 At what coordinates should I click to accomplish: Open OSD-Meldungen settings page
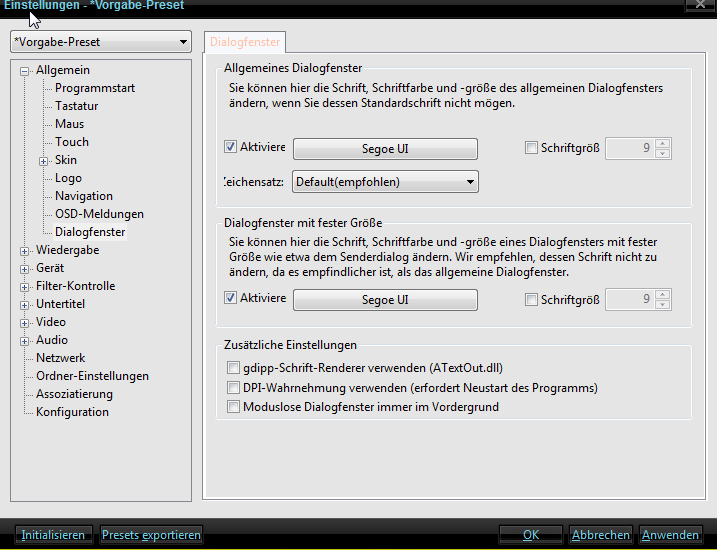(99, 214)
